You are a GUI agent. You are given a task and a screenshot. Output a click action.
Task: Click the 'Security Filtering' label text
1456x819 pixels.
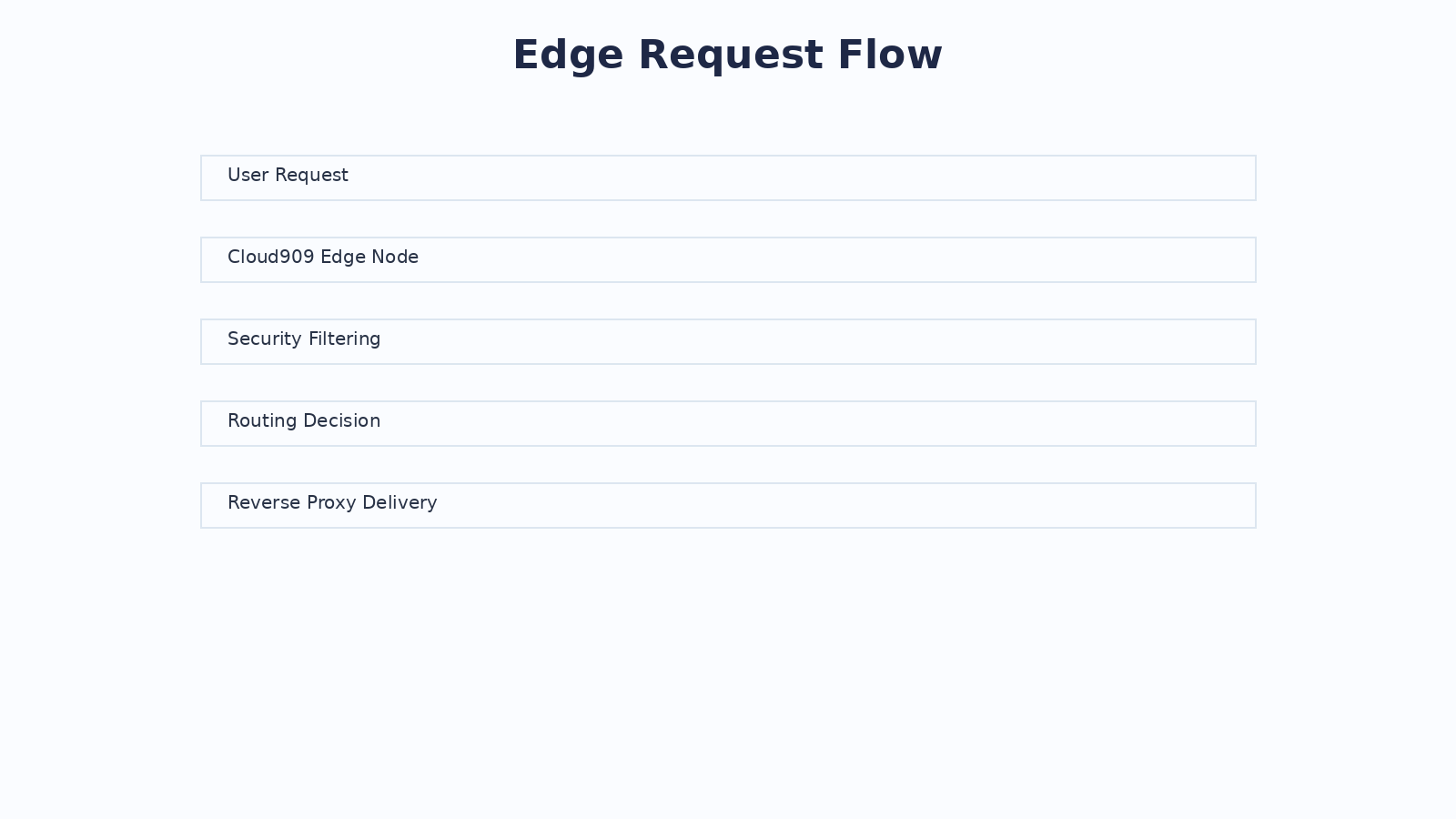tap(304, 339)
